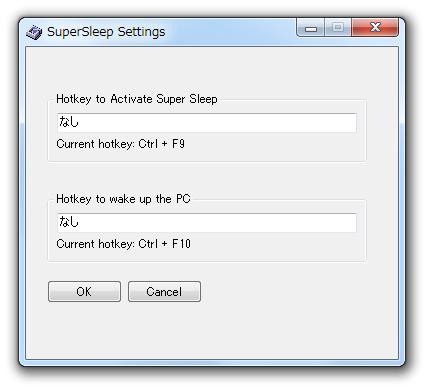Click the 'Hotkey to wake up the PC' label
The height and width of the screenshot is (389, 428).
coord(123,199)
